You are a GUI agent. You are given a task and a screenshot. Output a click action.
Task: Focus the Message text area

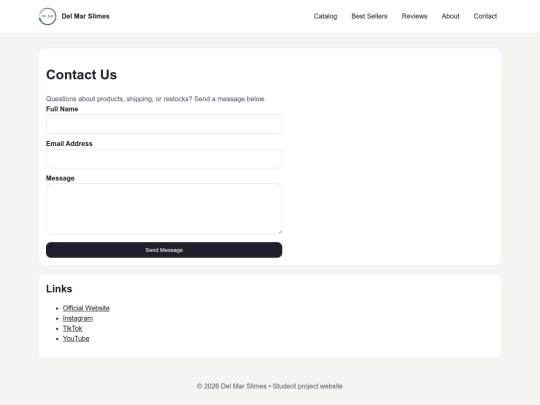[x=164, y=209]
